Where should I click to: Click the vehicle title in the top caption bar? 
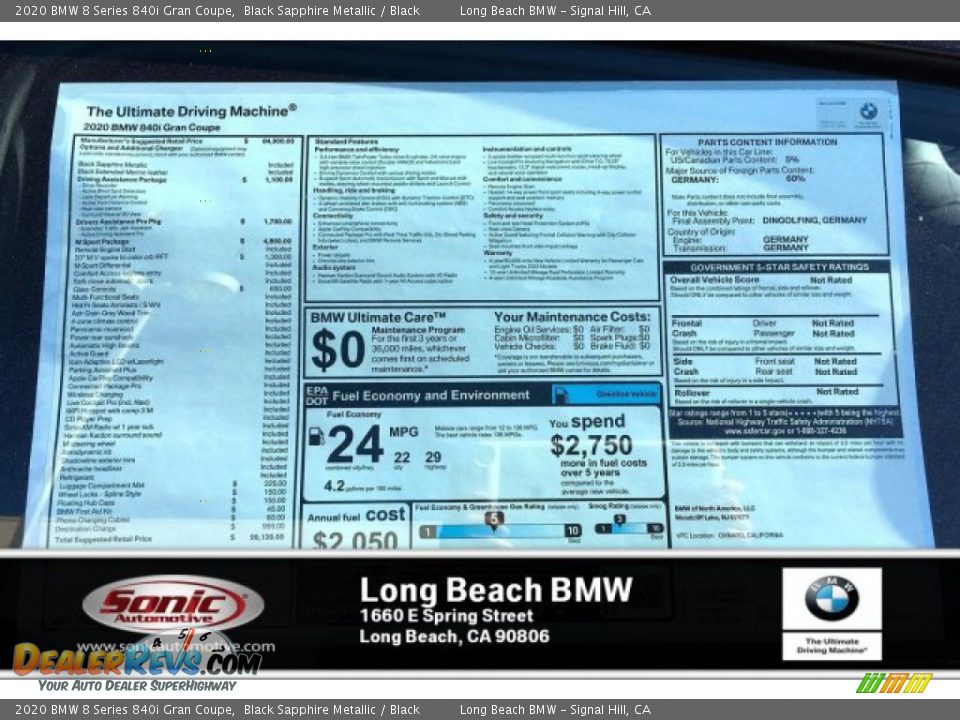point(125,10)
